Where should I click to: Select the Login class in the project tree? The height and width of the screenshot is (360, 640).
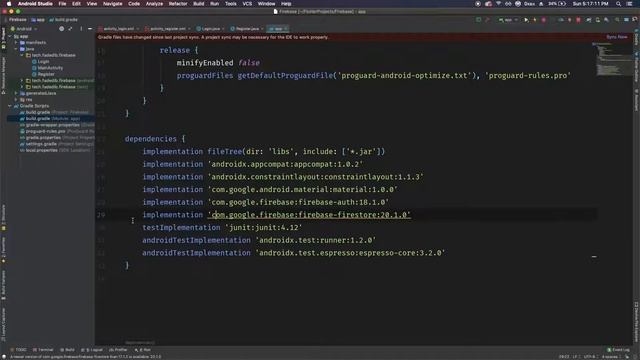click(41, 62)
